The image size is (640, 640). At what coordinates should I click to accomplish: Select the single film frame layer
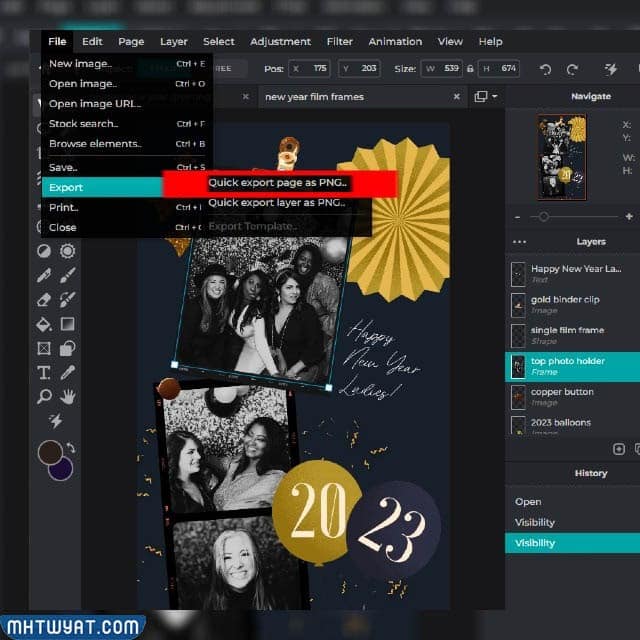click(x=572, y=335)
